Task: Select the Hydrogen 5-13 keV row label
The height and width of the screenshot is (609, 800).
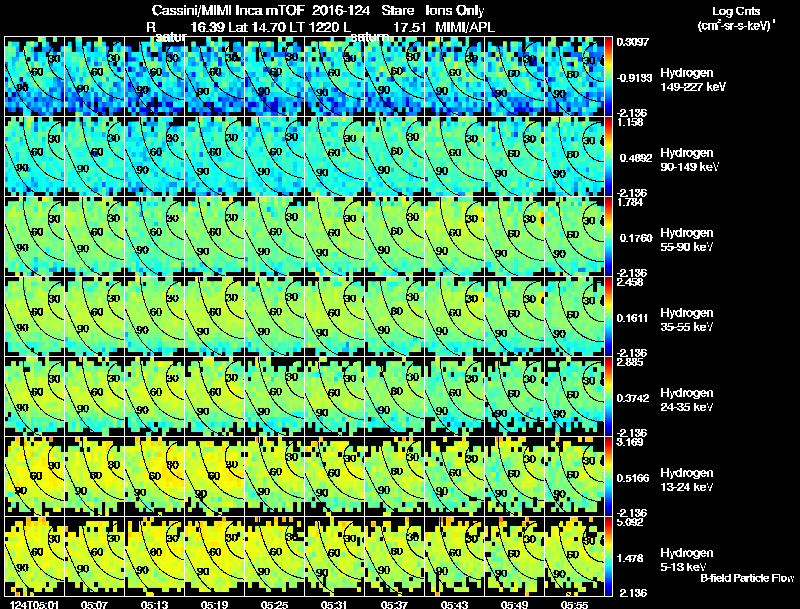Action: [x=687, y=560]
